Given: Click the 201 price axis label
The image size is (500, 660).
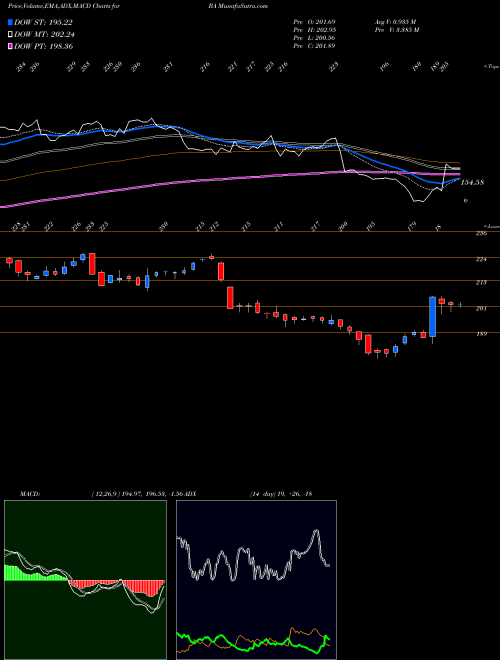Looking at the screenshot, I should coord(481,309).
